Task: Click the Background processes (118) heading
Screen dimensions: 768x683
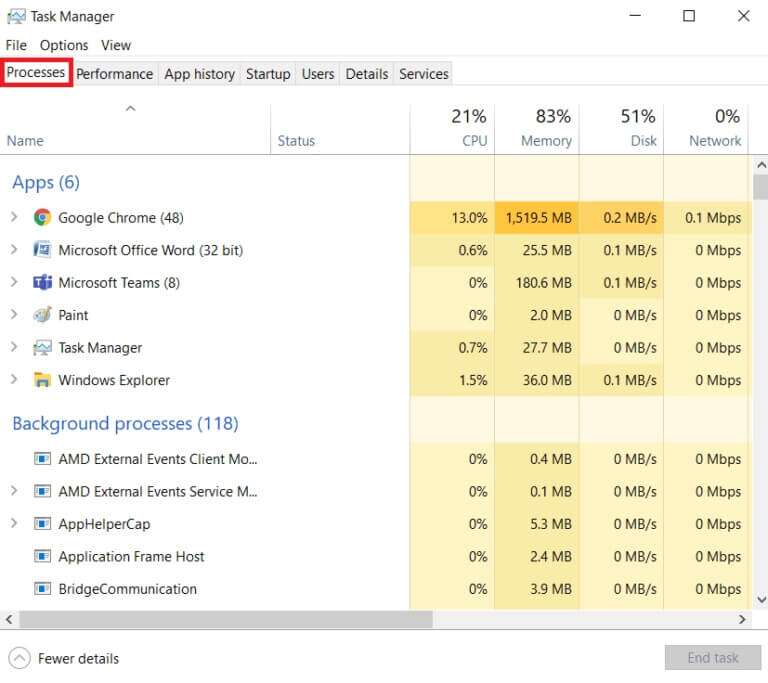Action: pos(125,424)
